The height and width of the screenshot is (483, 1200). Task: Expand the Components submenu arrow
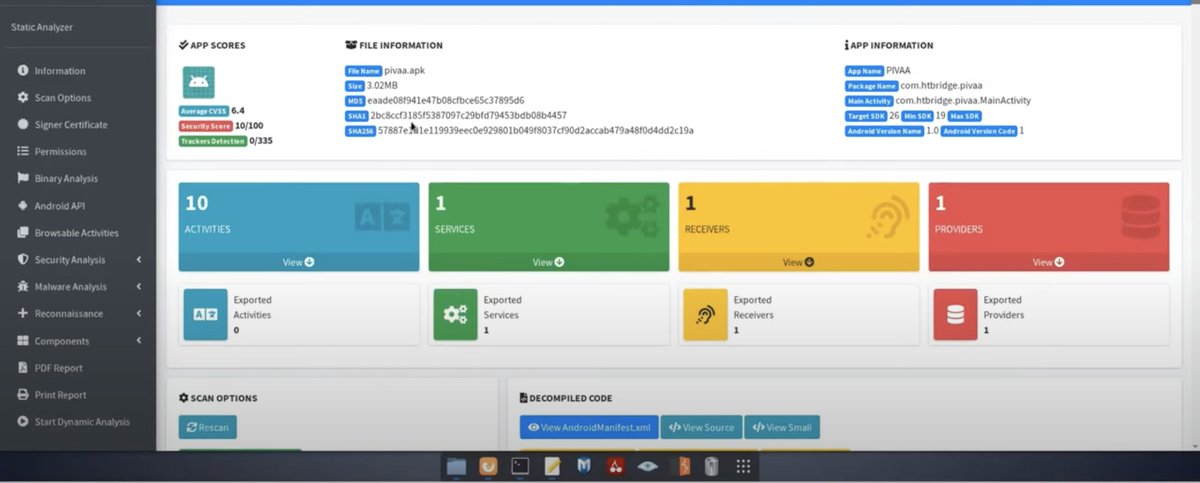coord(139,341)
